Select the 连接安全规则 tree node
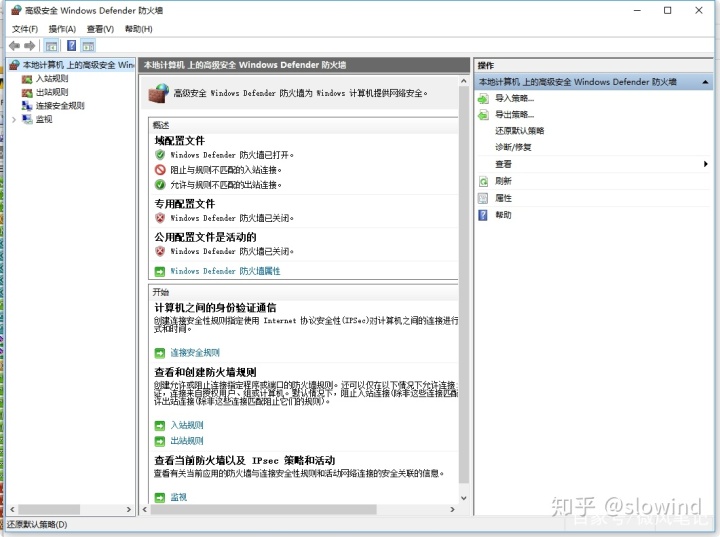Screen dimensions: 720x537 [60, 106]
